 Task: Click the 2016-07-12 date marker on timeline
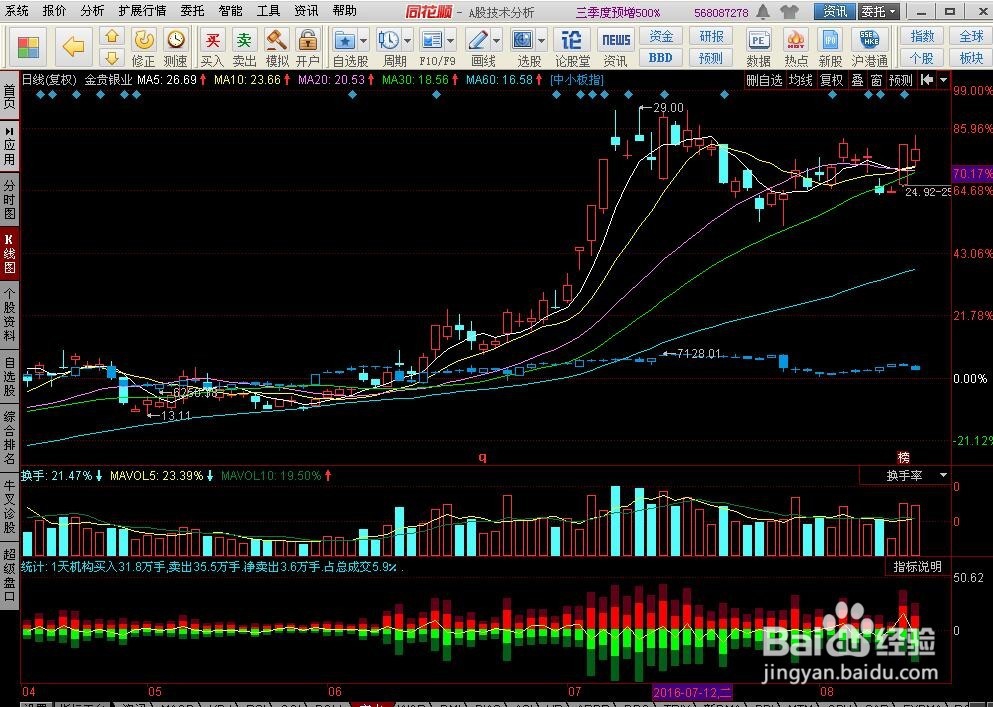pos(692,692)
